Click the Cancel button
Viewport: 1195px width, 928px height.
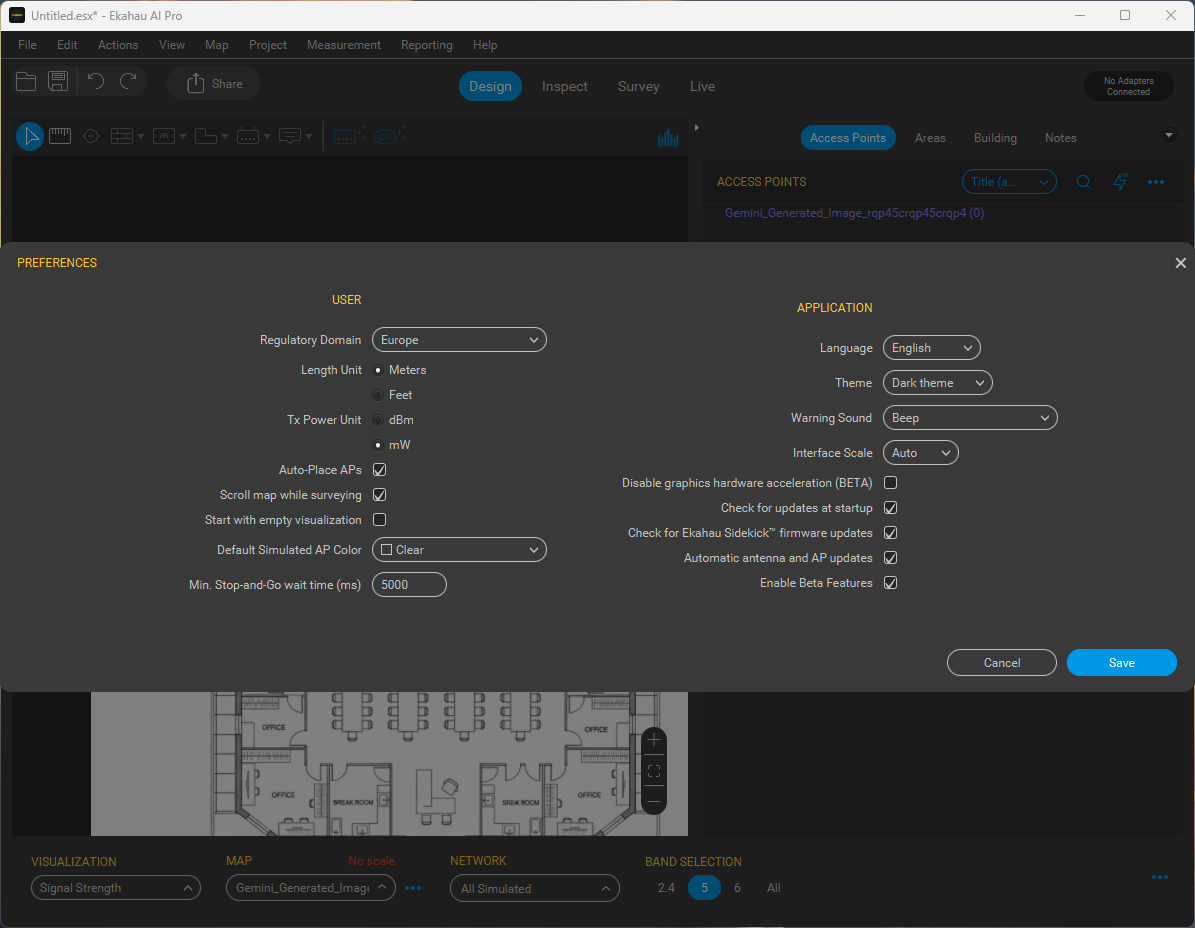[1001, 663]
